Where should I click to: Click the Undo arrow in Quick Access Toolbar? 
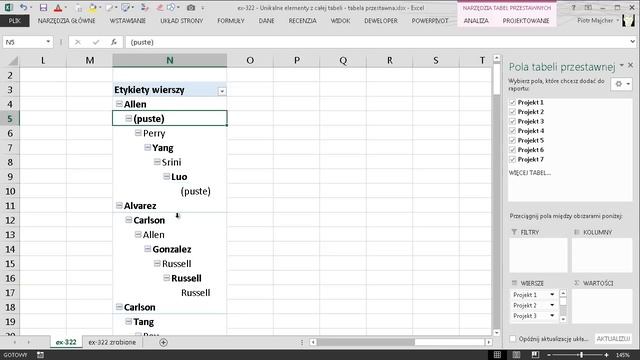coord(23,8)
